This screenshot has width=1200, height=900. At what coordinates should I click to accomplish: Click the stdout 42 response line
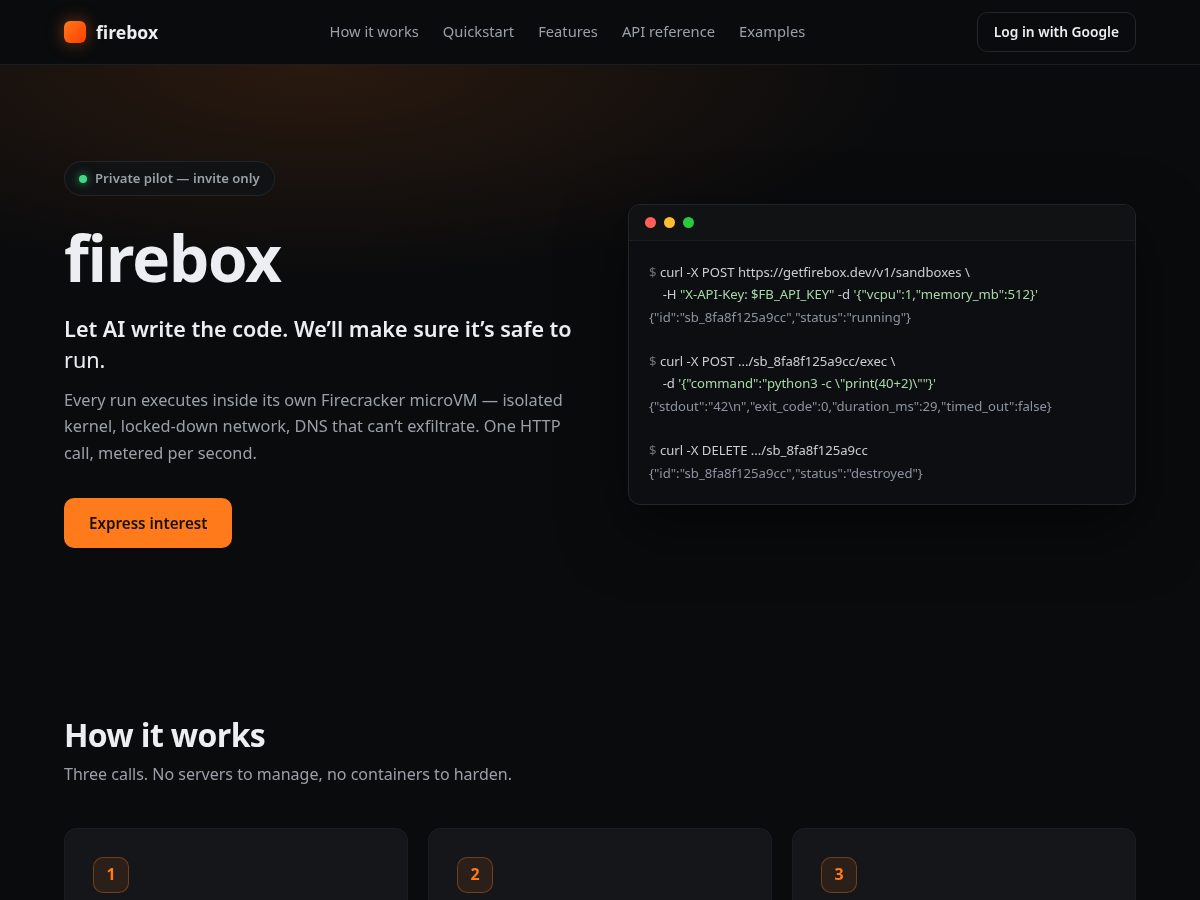pyautogui.click(x=850, y=406)
